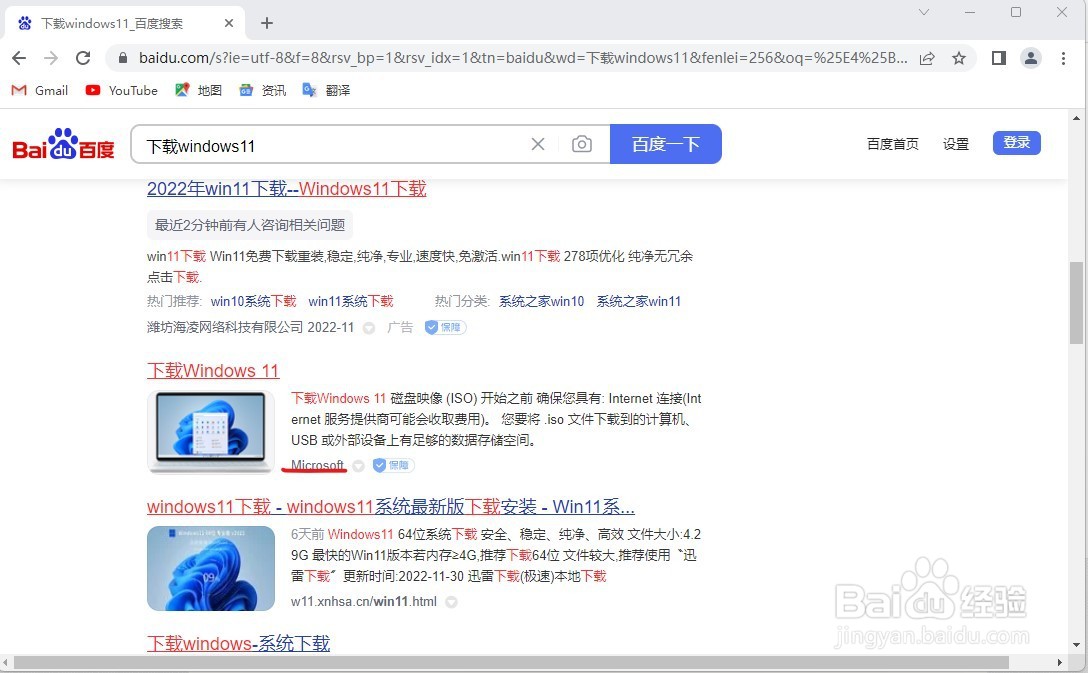The image size is (1088, 673).
Task: Click the browser address bar URL
Action: pos(523,58)
